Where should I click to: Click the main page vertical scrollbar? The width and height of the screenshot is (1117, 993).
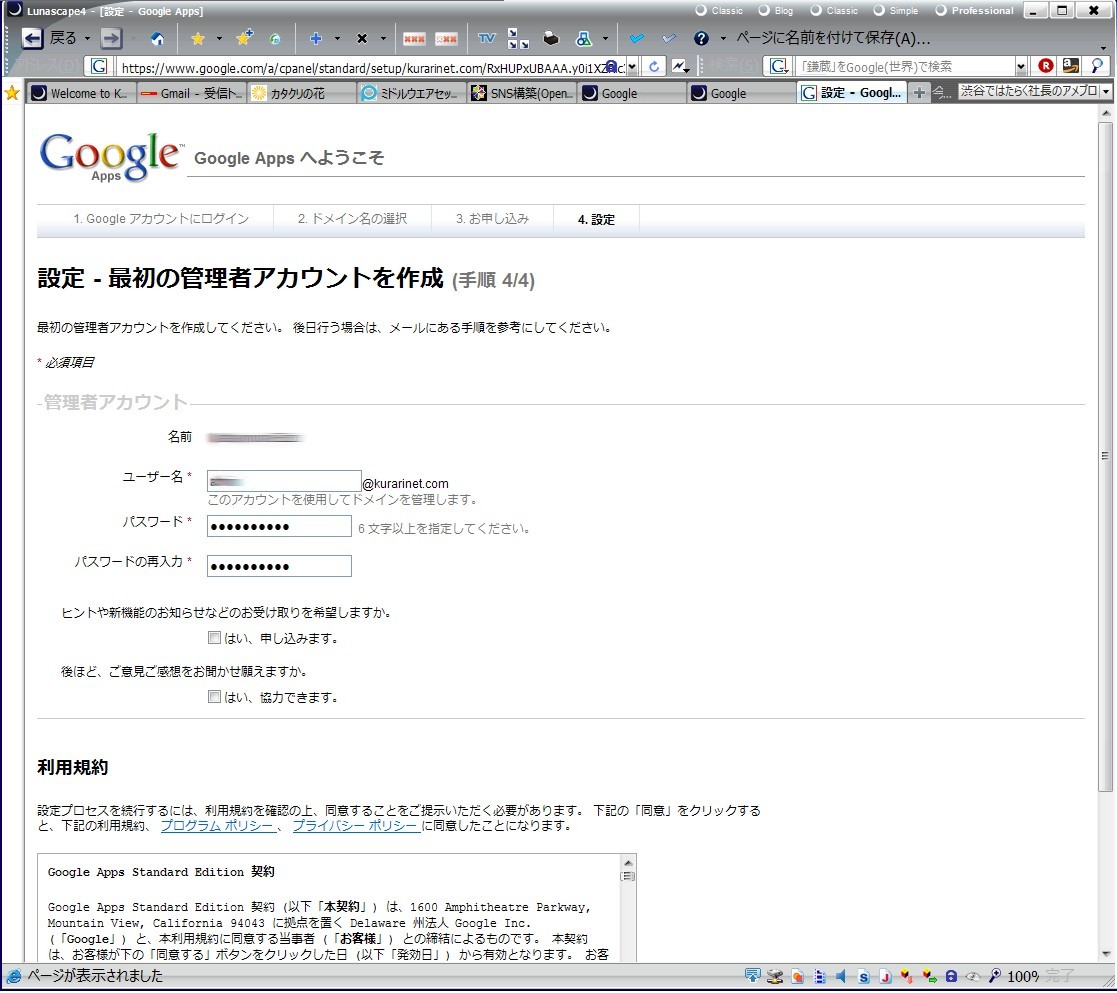(1106, 456)
